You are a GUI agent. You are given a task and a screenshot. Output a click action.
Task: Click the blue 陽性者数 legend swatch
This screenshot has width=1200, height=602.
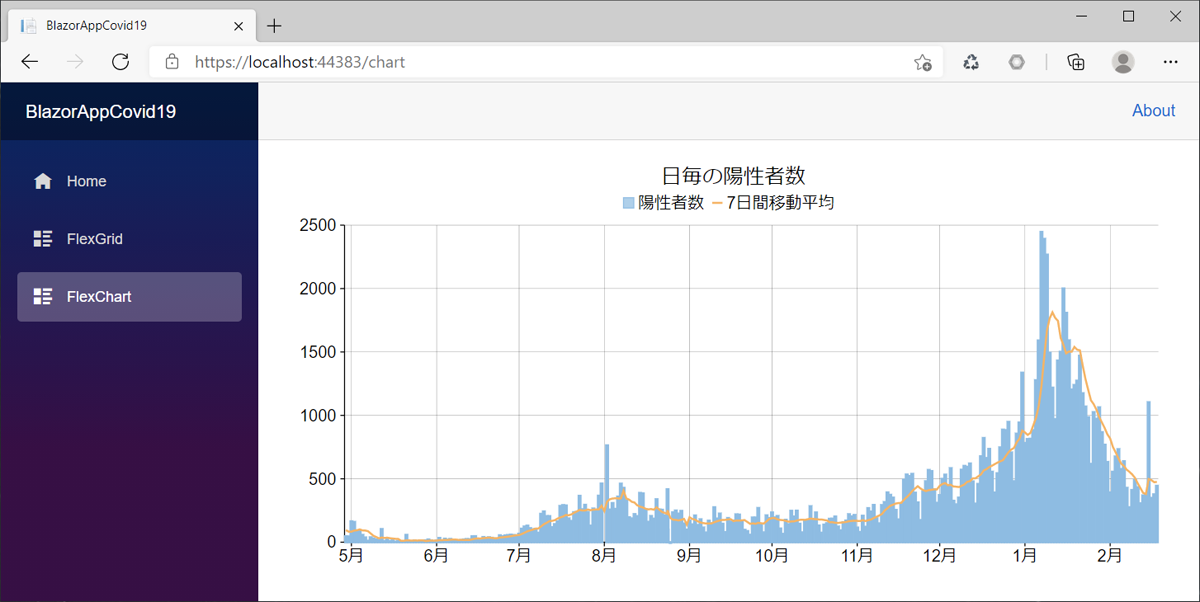click(628, 203)
